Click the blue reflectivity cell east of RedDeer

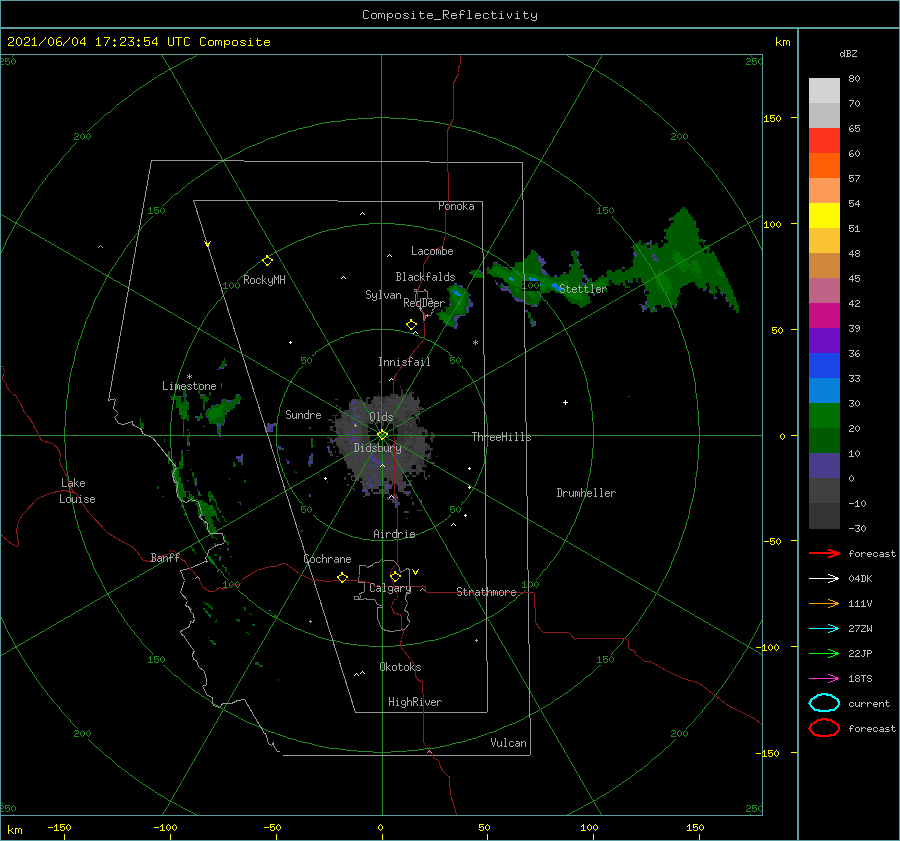[x=457, y=294]
